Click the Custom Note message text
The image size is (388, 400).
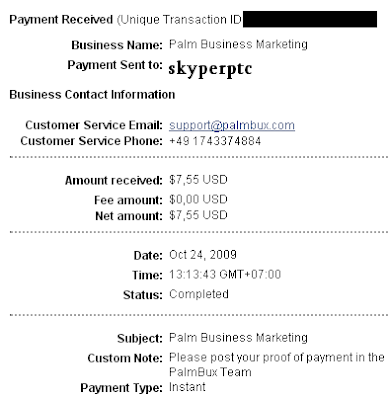[277, 358]
